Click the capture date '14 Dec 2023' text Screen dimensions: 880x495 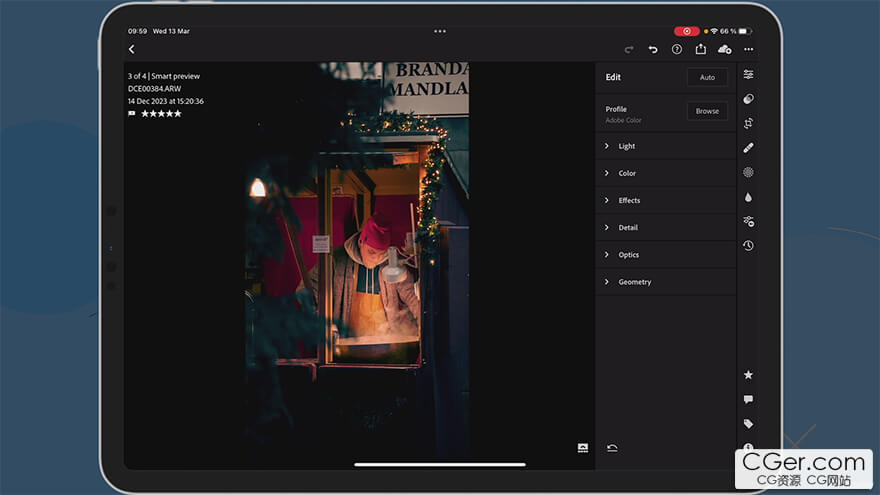click(x=166, y=101)
